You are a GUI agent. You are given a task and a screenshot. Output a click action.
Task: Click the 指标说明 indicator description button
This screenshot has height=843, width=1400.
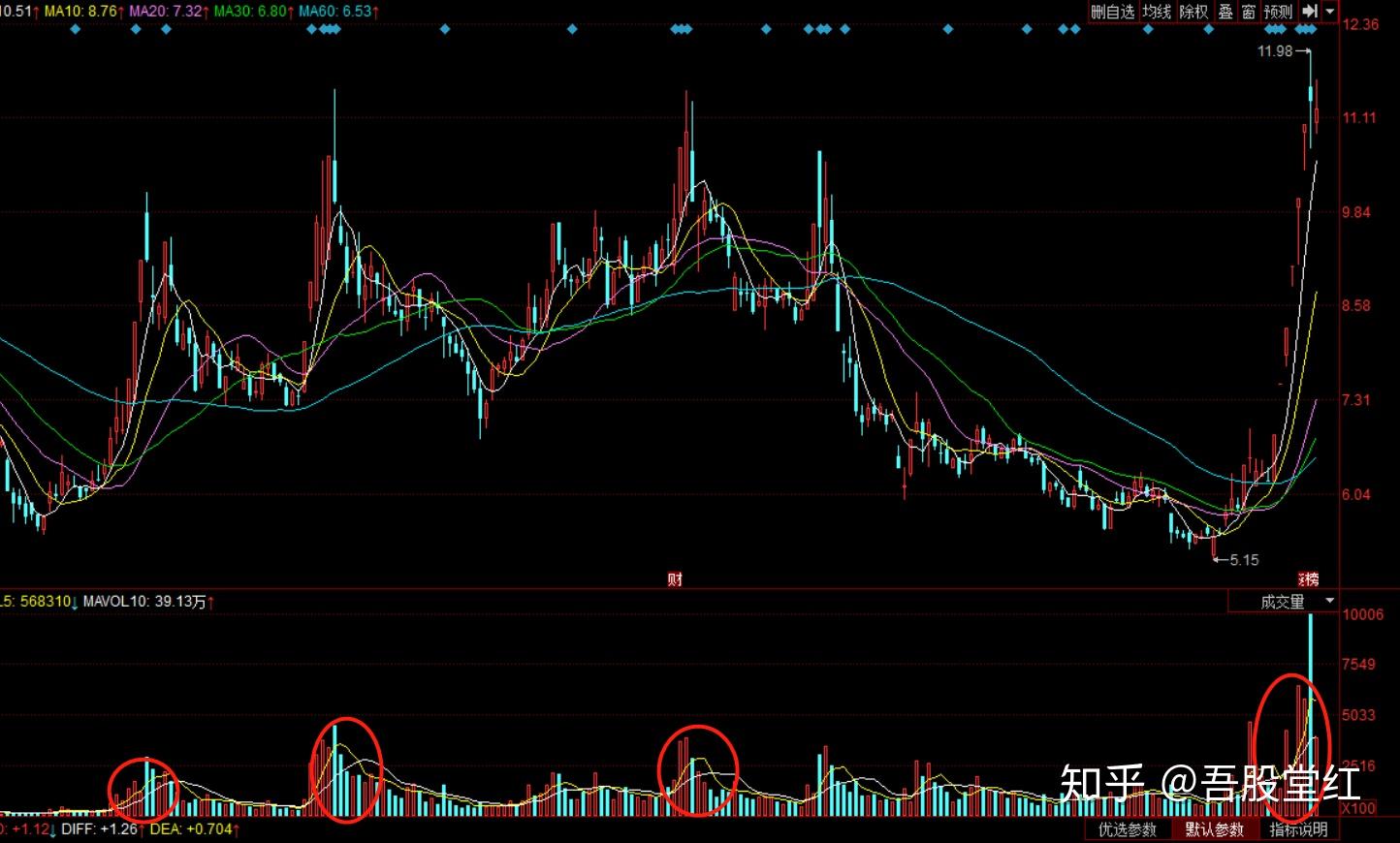tap(1298, 829)
